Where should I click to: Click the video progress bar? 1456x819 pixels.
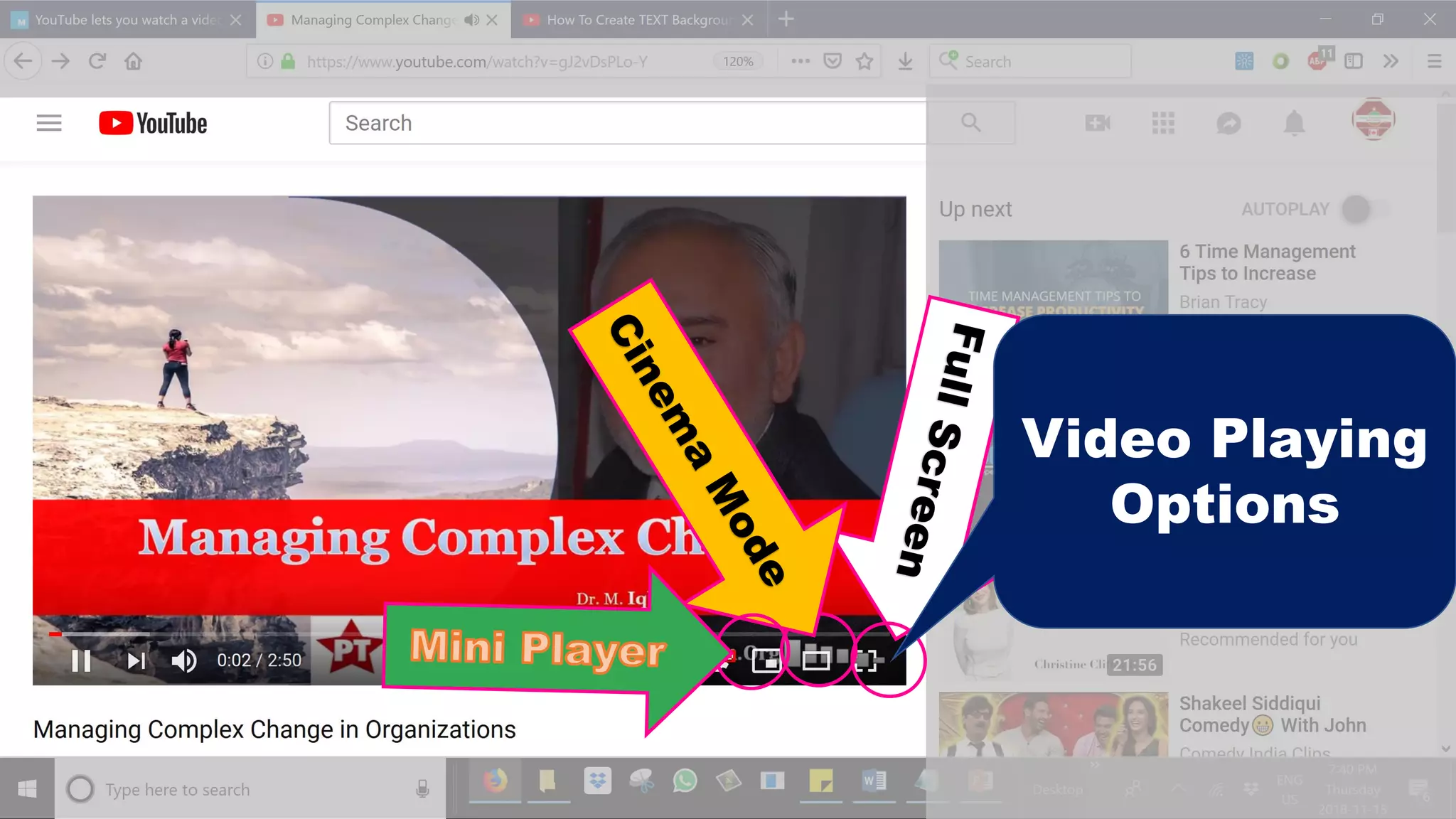click(x=469, y=633)
